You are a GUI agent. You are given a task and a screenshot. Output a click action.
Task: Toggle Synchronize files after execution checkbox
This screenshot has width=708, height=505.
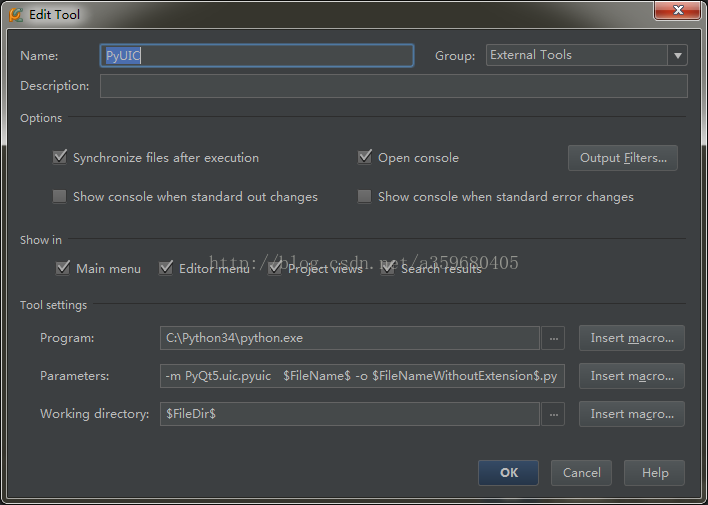pos(60,158)
